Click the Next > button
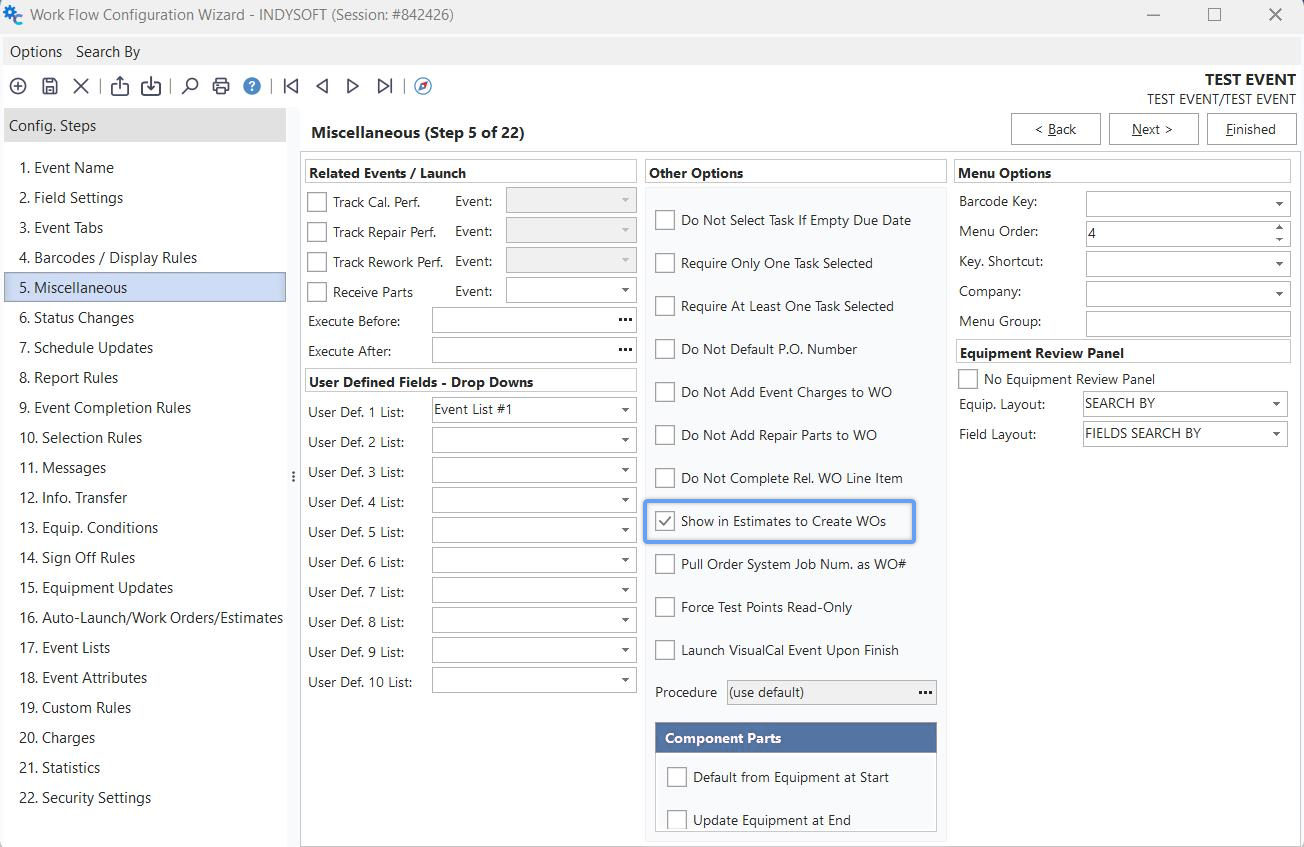The image size is (1304, 847). (1152, 129)
